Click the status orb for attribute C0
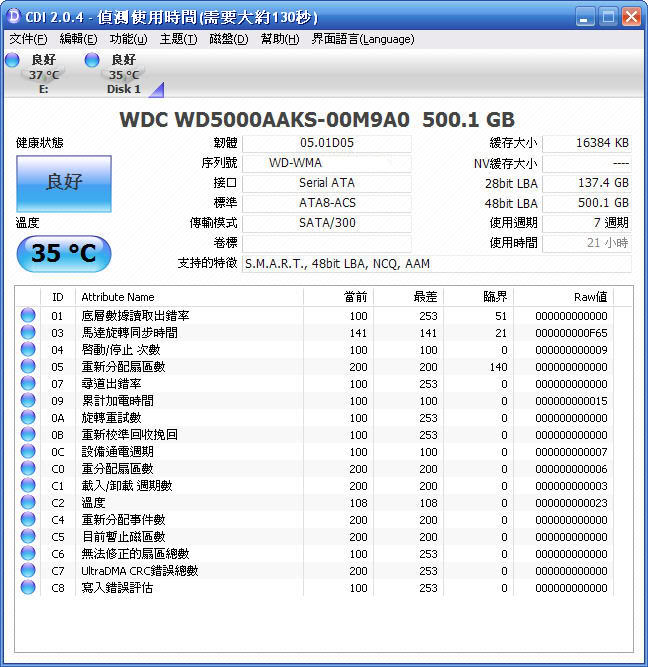The width and height of the screenshot is (648, 667). (28, 468)
